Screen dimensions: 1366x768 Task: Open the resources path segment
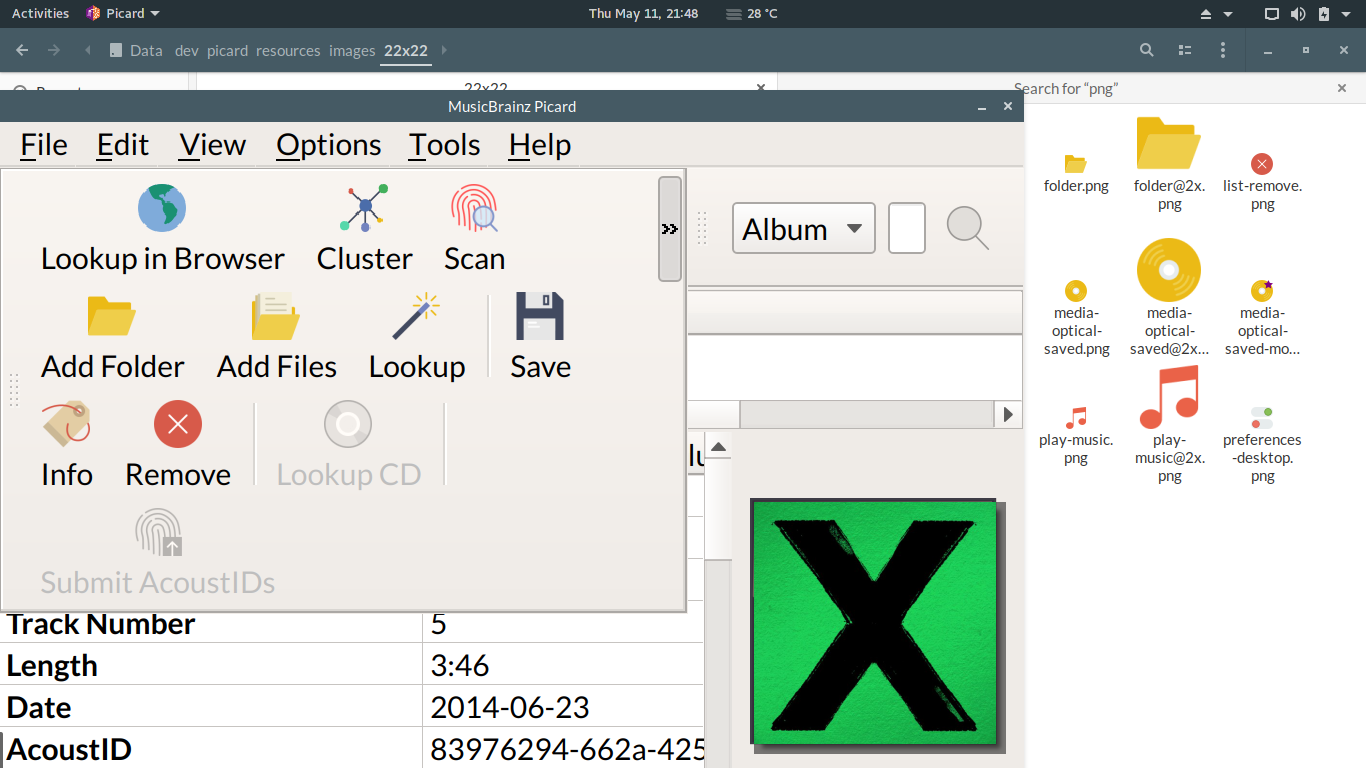[x=288, y=51]
